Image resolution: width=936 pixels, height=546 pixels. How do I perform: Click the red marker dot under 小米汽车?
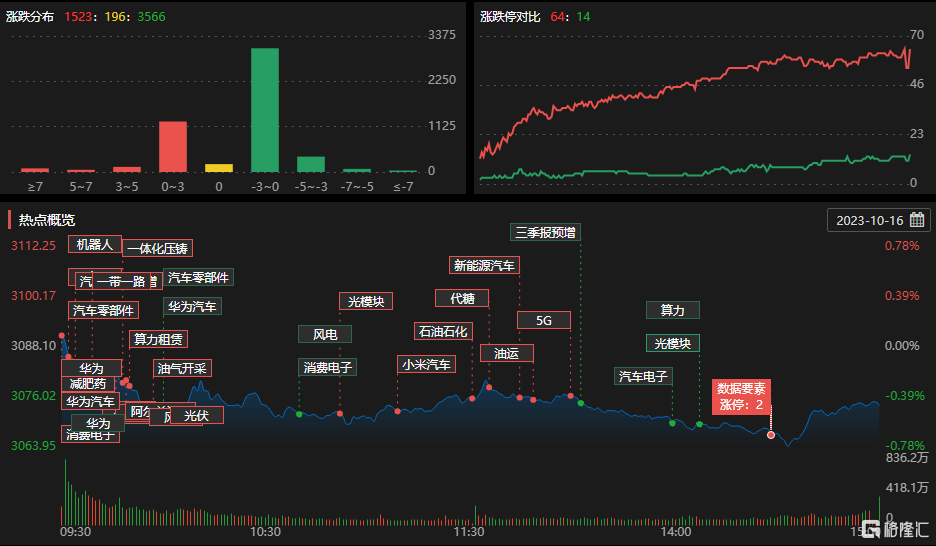(397, 411)
